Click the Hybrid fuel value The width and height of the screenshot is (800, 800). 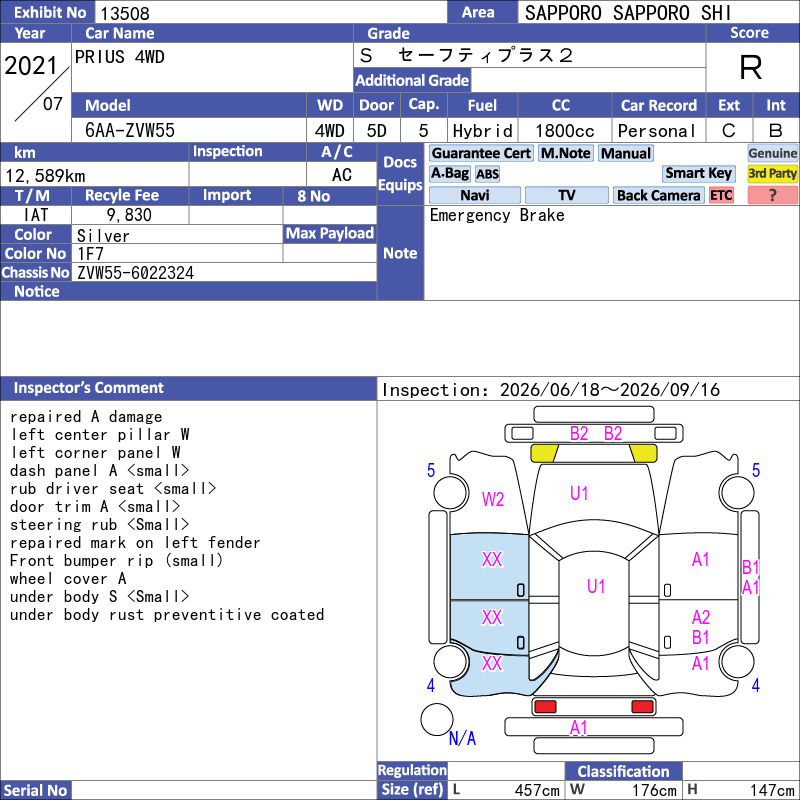pyautogui.click(x=482, y=131)
